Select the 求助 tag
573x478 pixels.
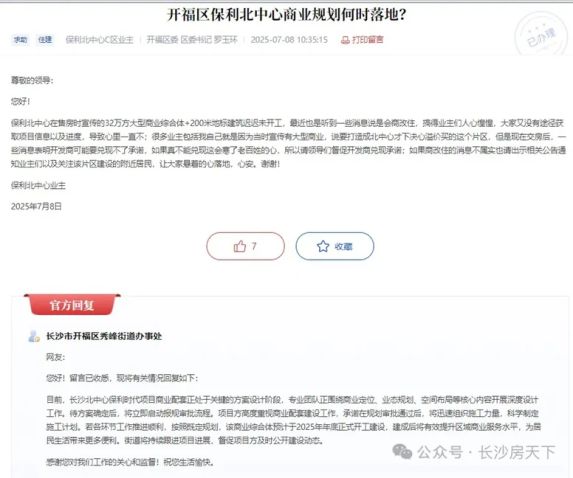(x=20, y=39)
